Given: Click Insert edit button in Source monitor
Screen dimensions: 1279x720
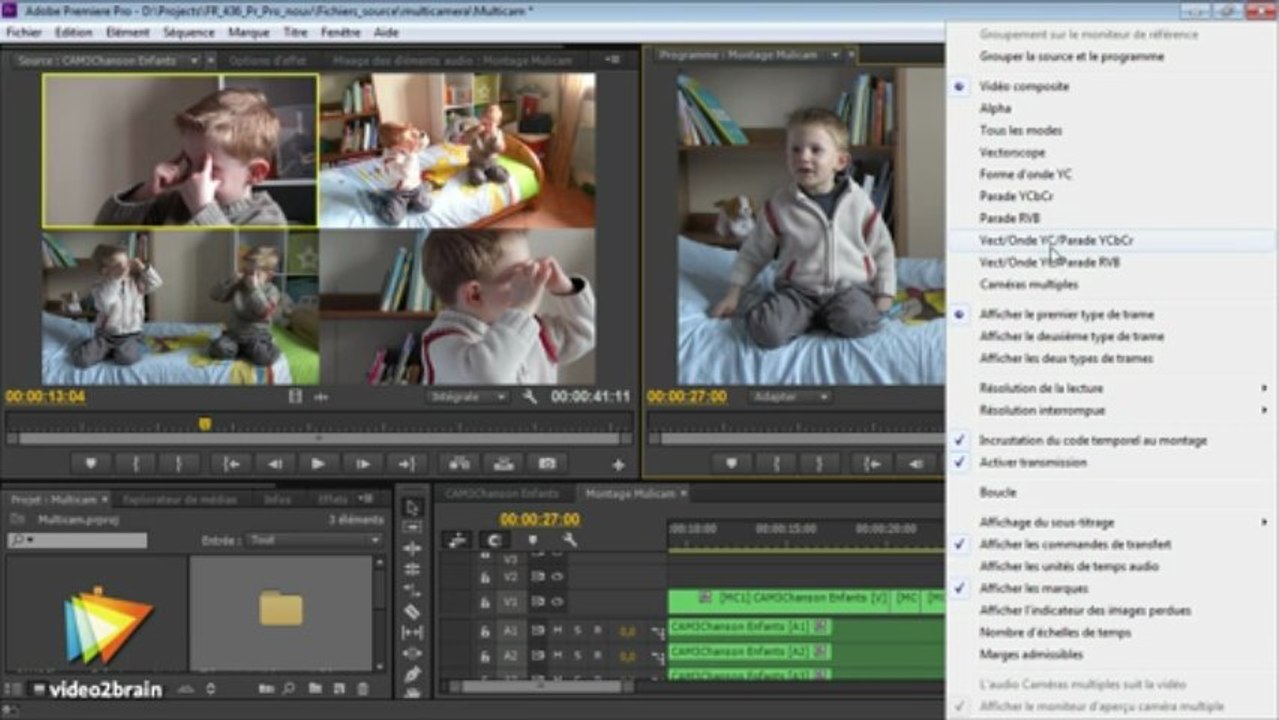Looking at the screenshot, I should pos(459,464).
